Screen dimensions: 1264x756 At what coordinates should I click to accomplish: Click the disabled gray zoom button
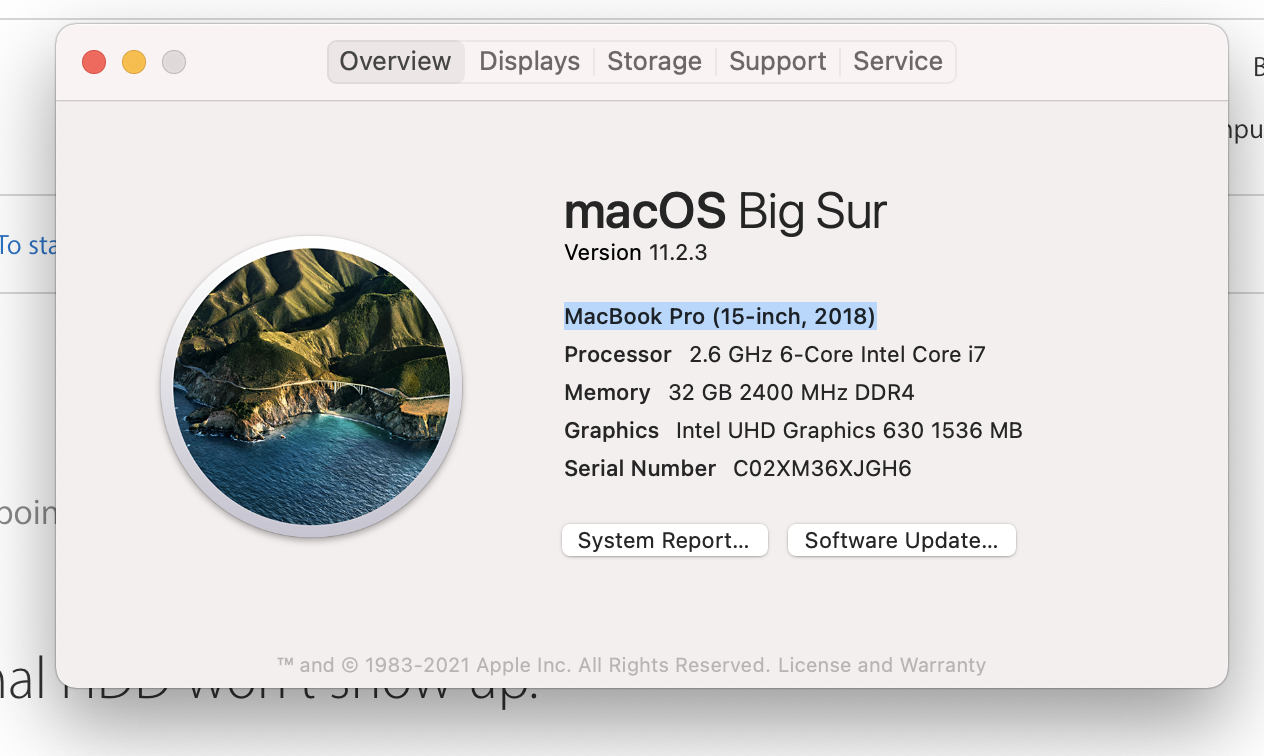(x=174, y=62)
